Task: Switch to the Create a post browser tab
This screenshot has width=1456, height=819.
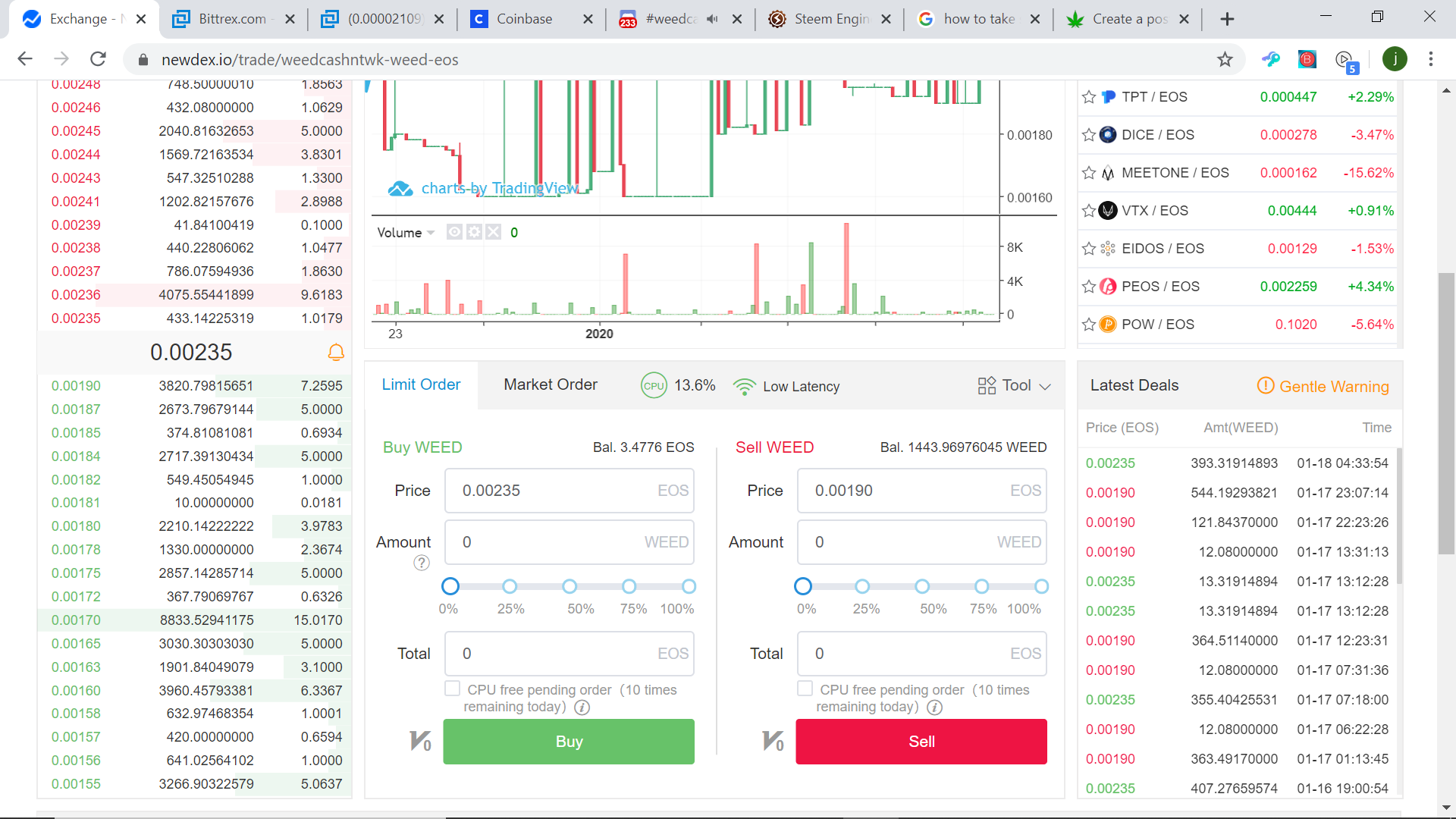Action: click(x=1129, y=19)
